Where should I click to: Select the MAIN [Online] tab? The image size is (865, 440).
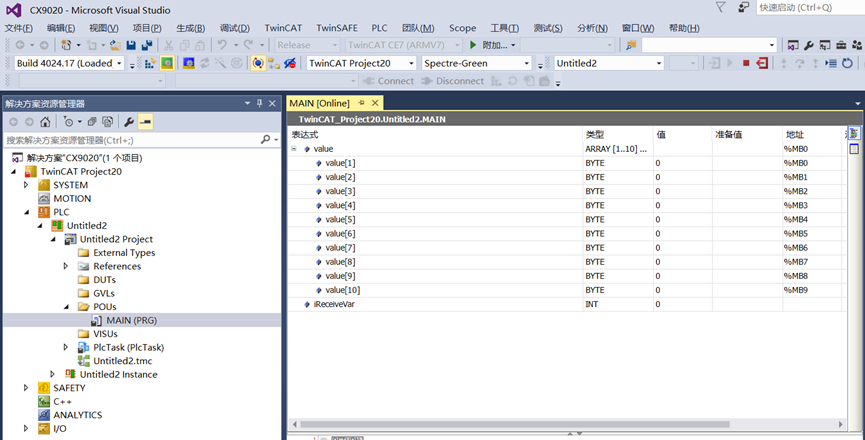tap(320, 103)
